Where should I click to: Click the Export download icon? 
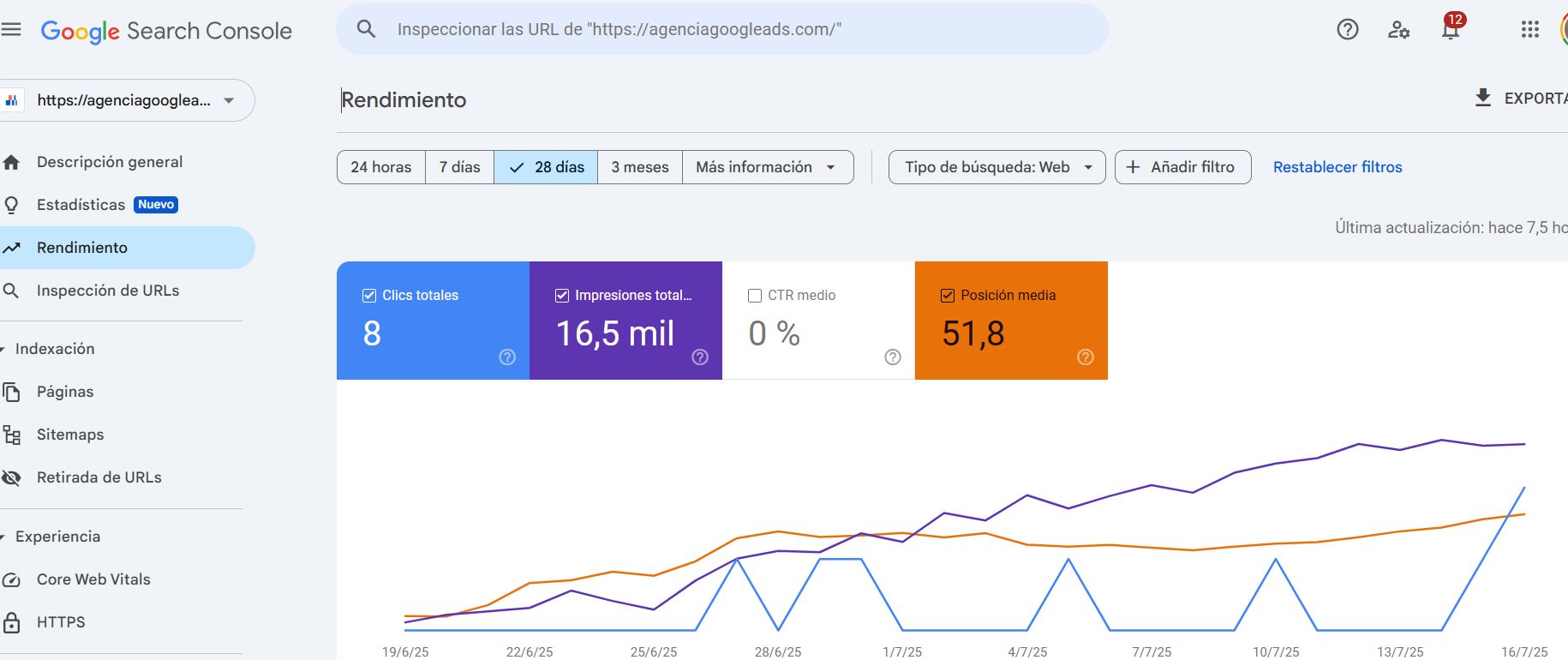(1482, 98)
